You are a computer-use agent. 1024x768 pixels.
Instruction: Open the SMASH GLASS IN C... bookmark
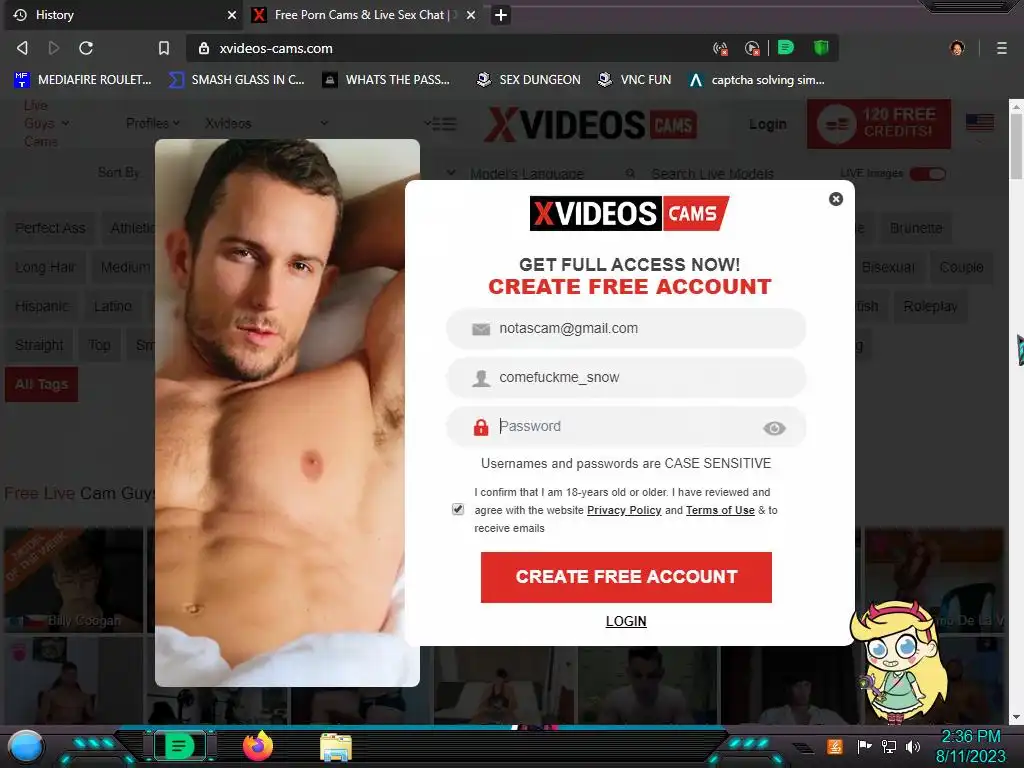pos(237,80)
